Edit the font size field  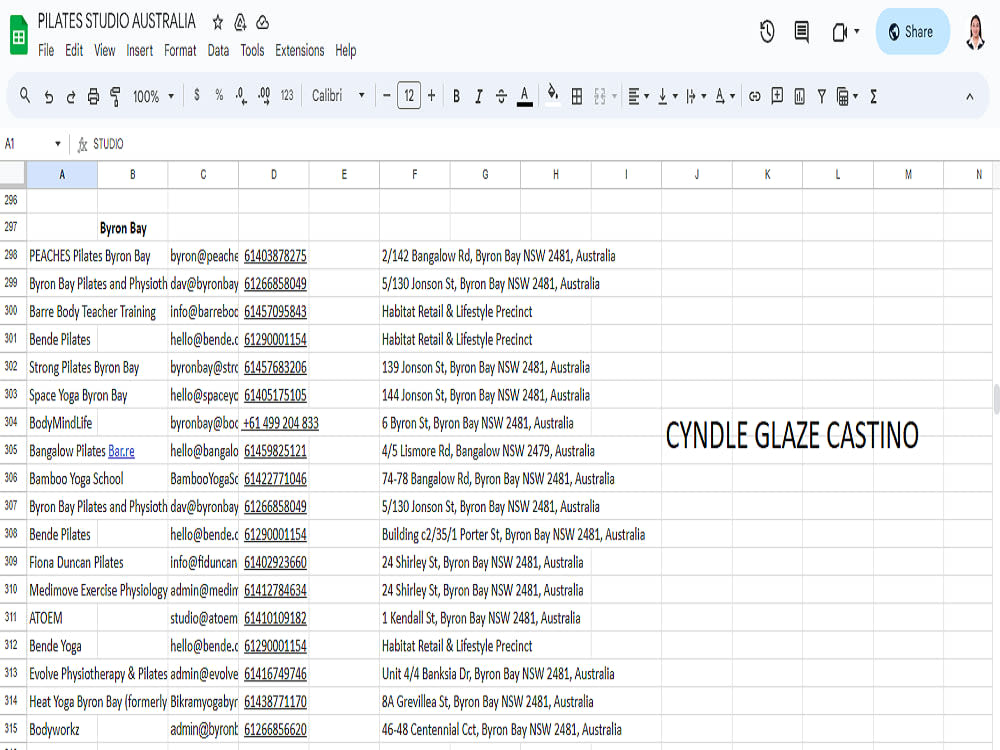(x=409, y=96)
